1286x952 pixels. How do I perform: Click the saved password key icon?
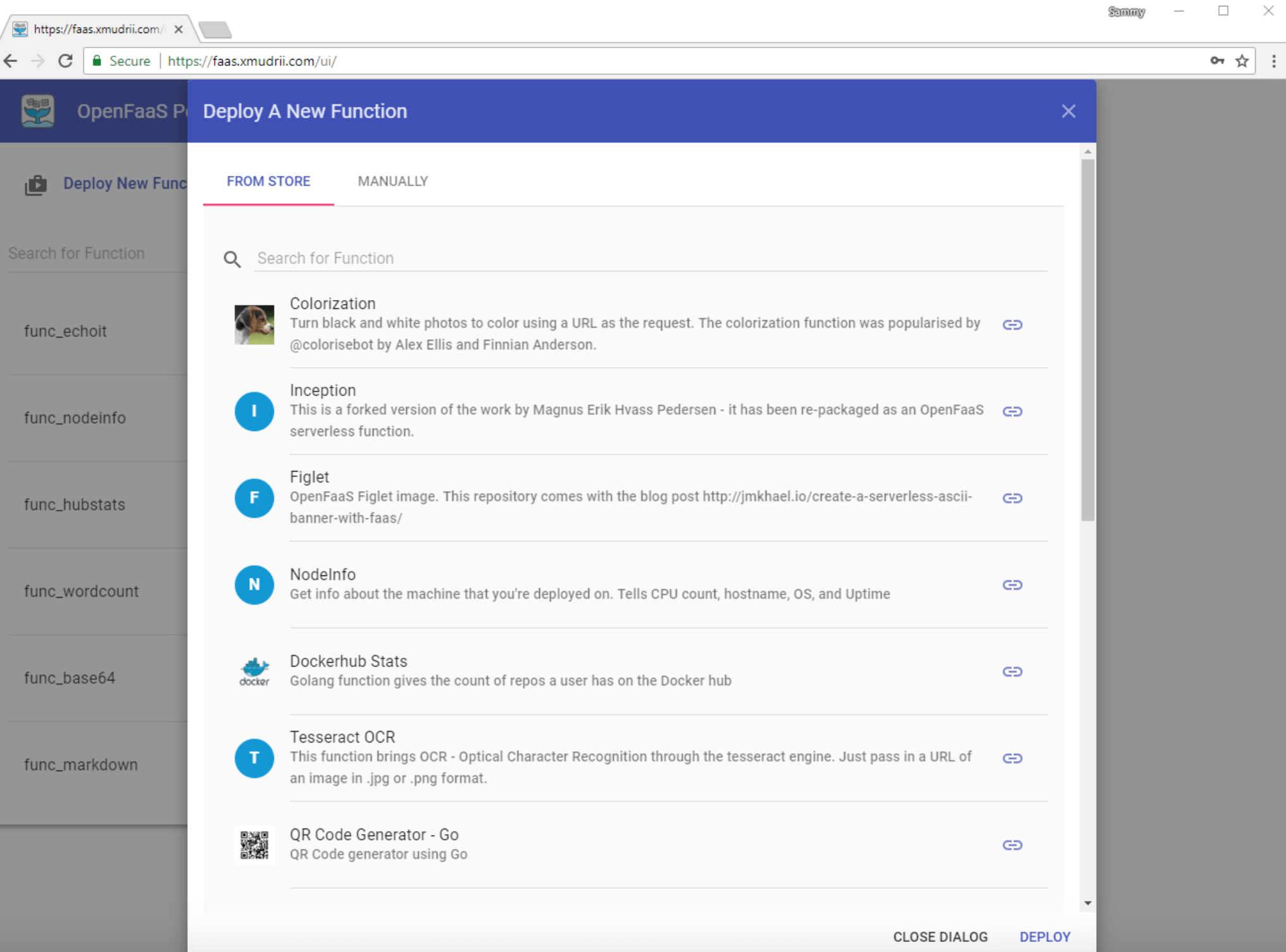[x=1217, y=61]
